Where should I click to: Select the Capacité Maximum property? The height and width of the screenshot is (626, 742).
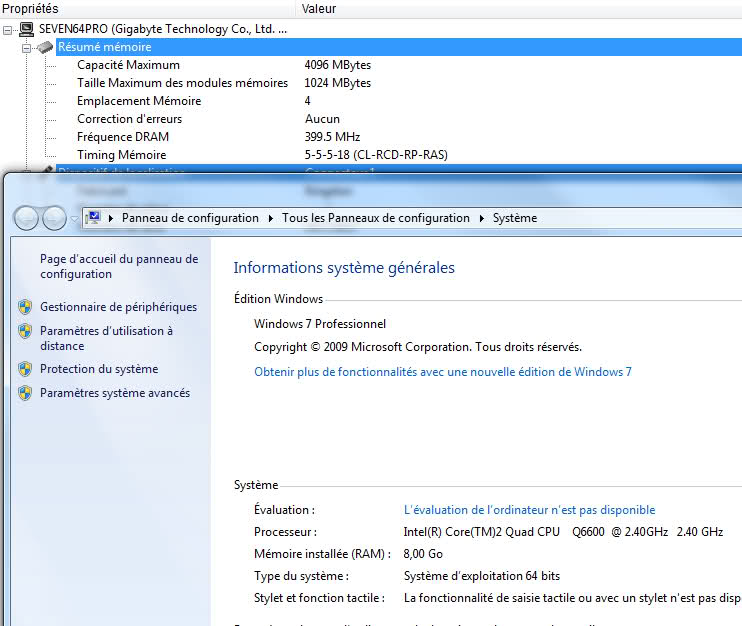[x=128, y=65]
